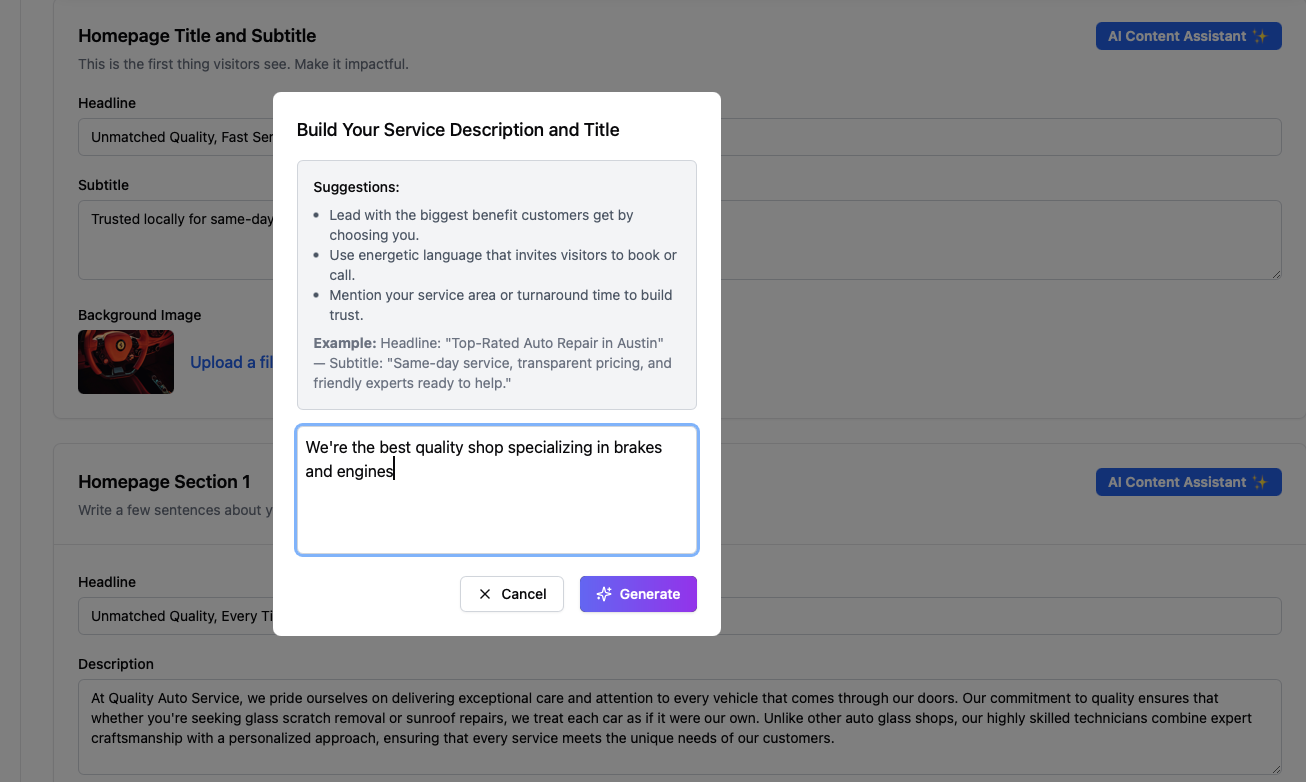Click sparkles emoji on top AI Content Assistant
Viewport: 1306px width, 782px height.
point(1260,36)
